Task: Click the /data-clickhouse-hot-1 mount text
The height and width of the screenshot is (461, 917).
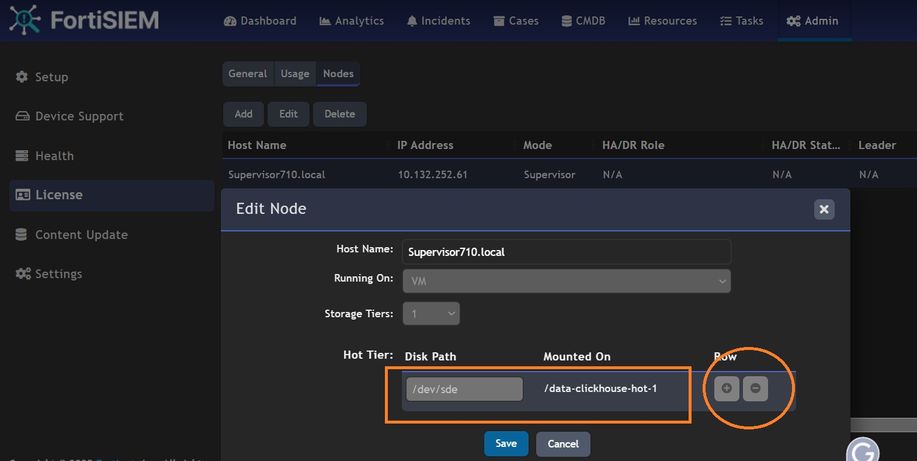Action: pos(601,388)
